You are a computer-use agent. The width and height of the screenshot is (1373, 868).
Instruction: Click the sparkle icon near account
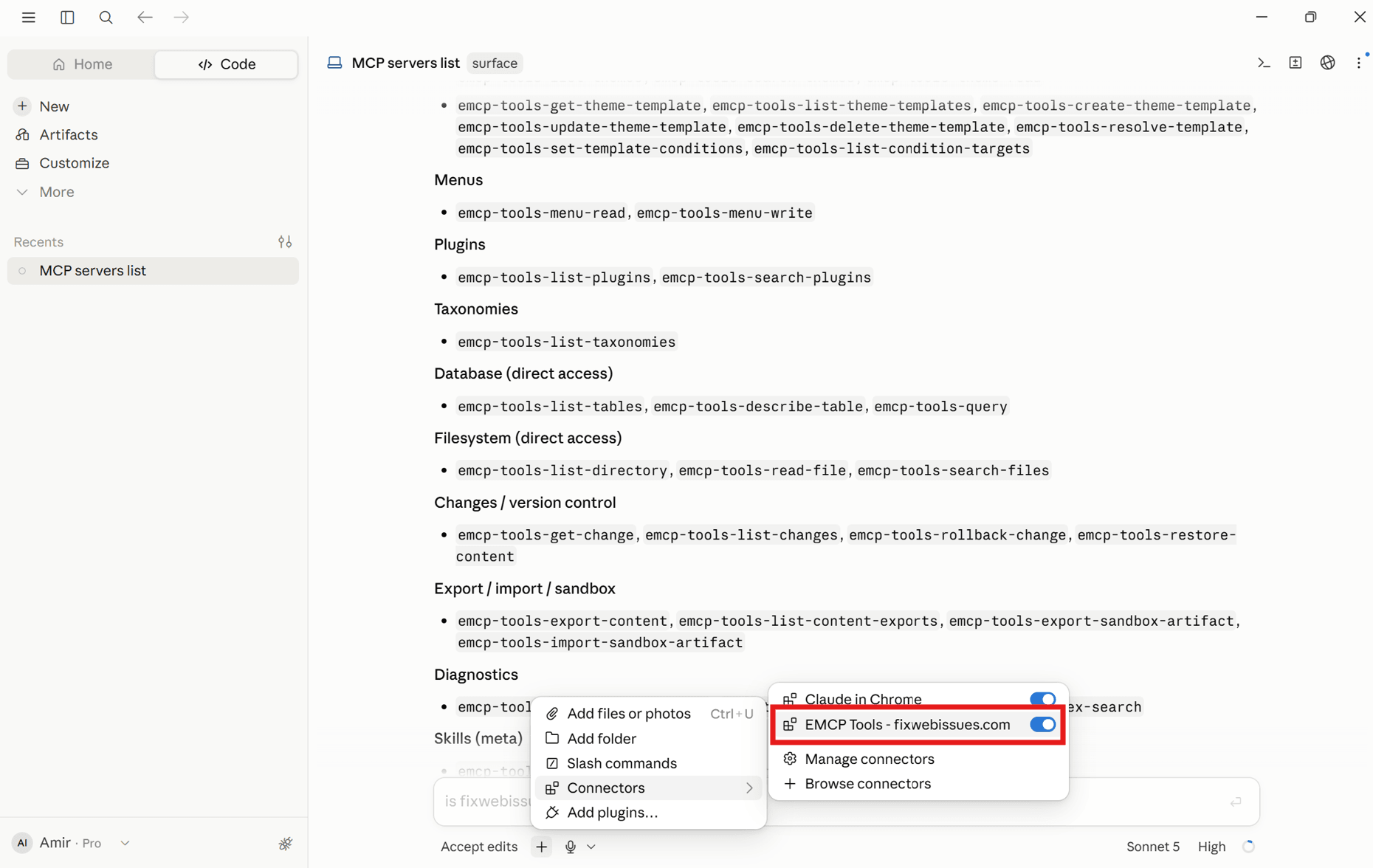(x=286, y=843)
